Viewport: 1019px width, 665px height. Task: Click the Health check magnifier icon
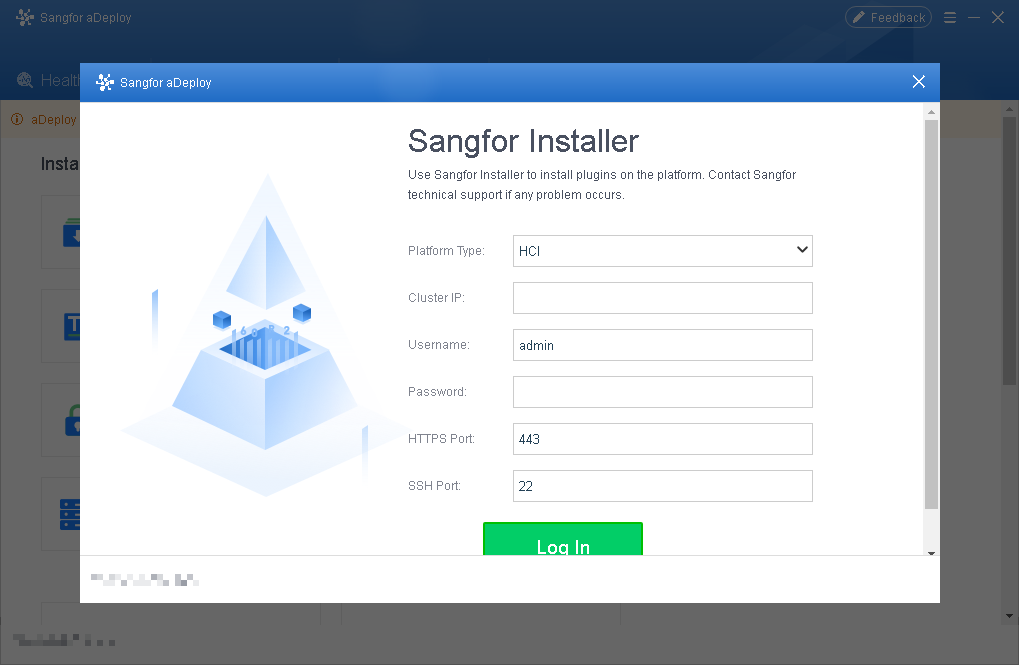25,80
